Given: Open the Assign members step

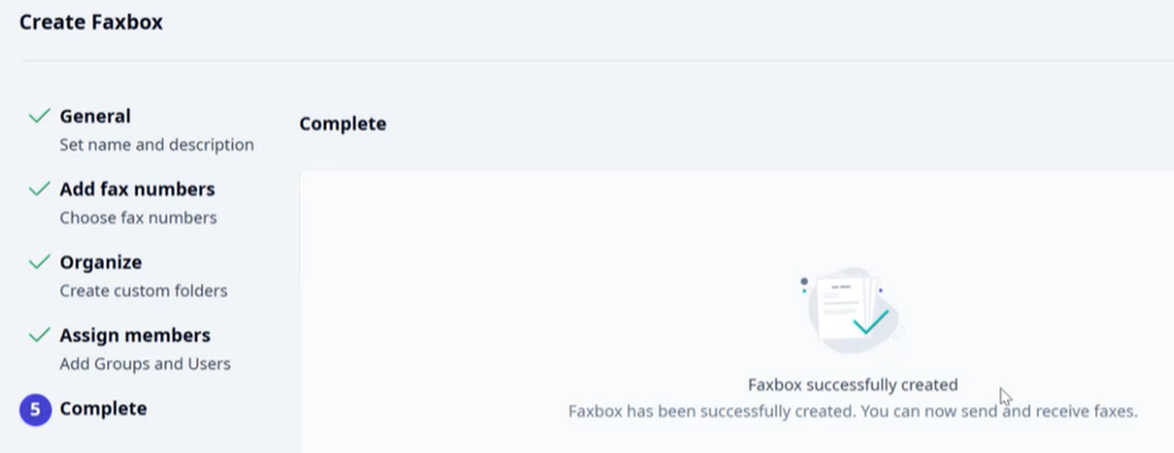Looking at the screenshot, I should coord(135,335).
